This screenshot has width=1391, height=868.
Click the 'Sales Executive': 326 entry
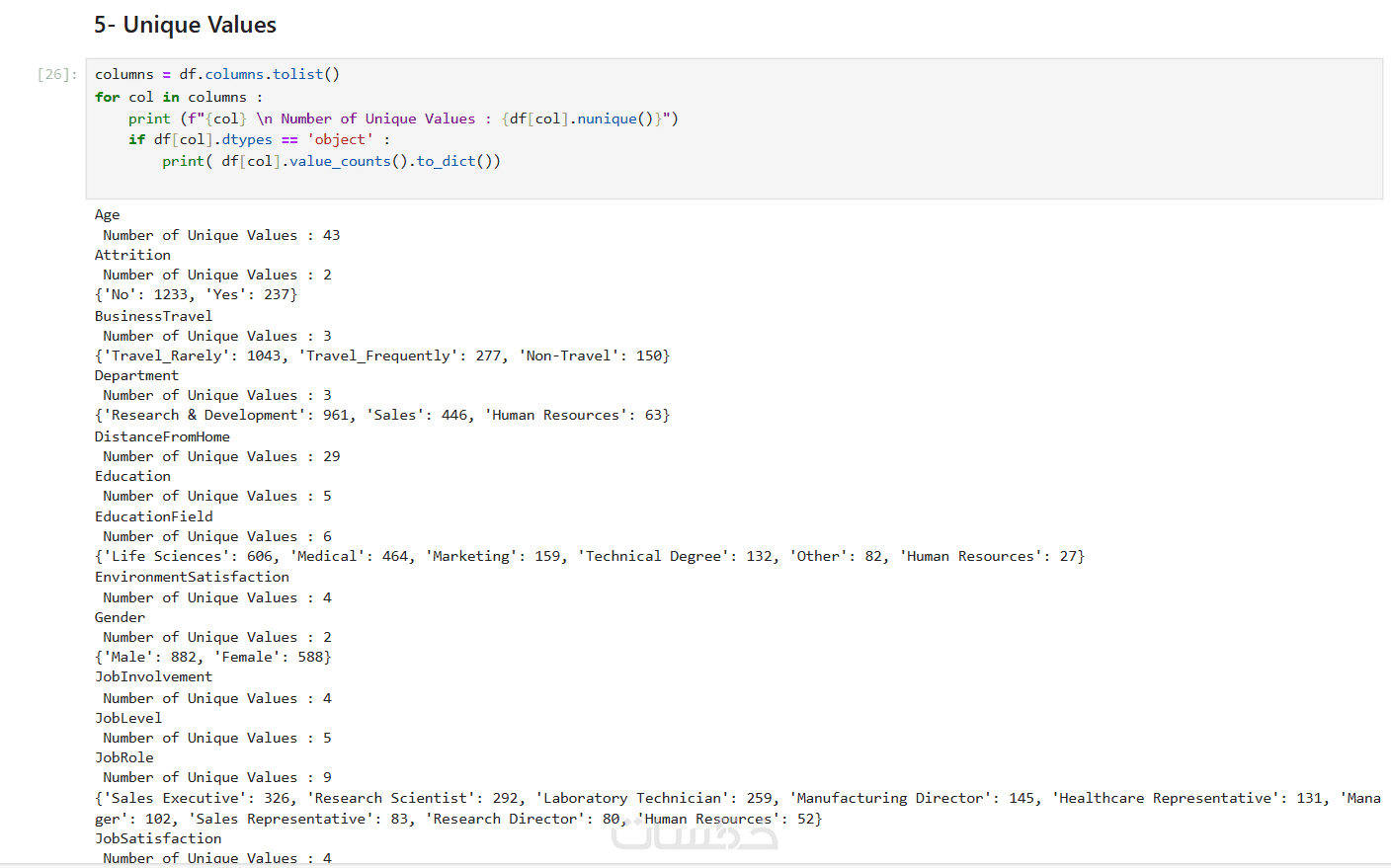point(196,798)
